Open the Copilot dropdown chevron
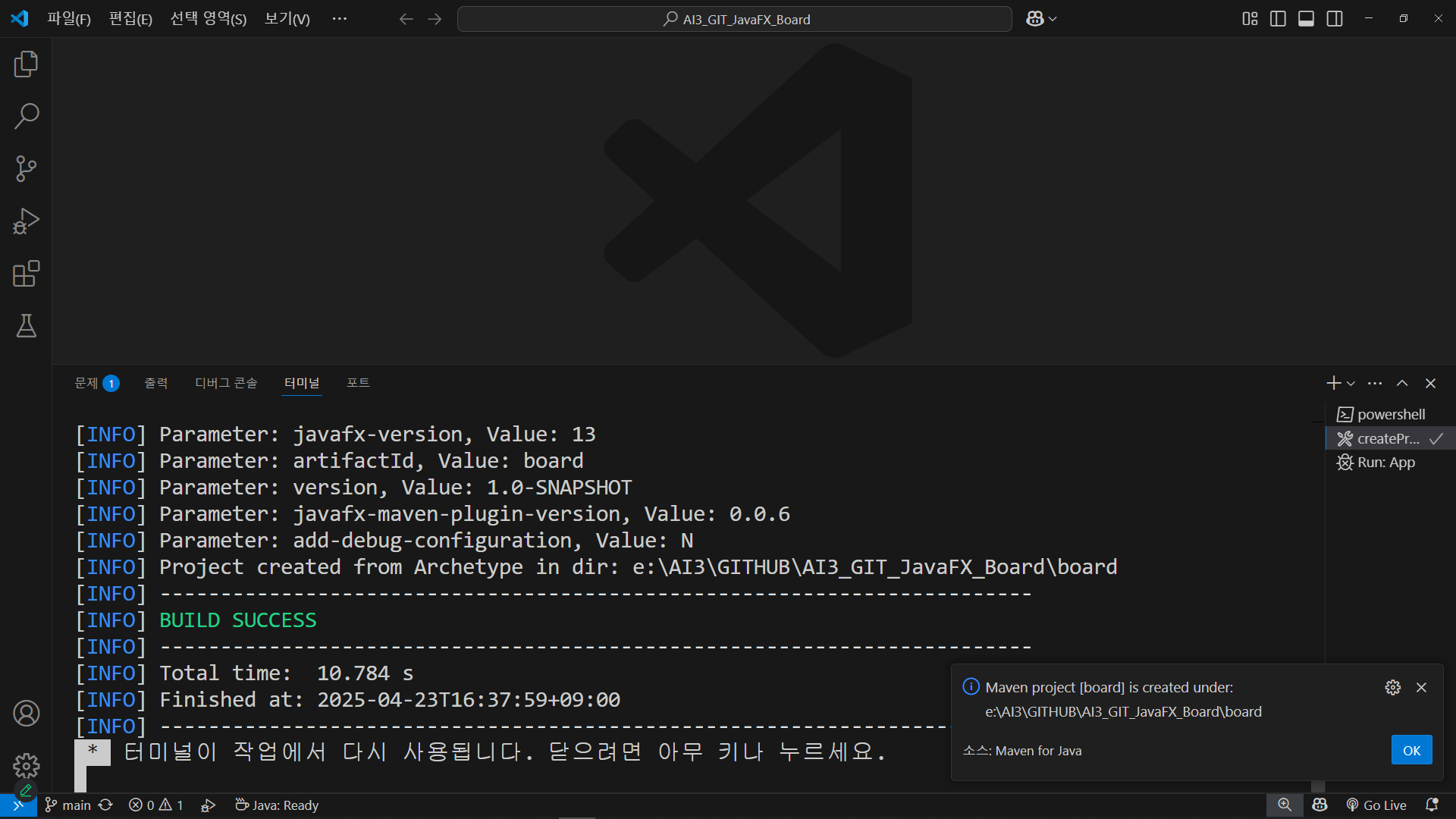1456x819 pixels. [x=1053, y=19]
